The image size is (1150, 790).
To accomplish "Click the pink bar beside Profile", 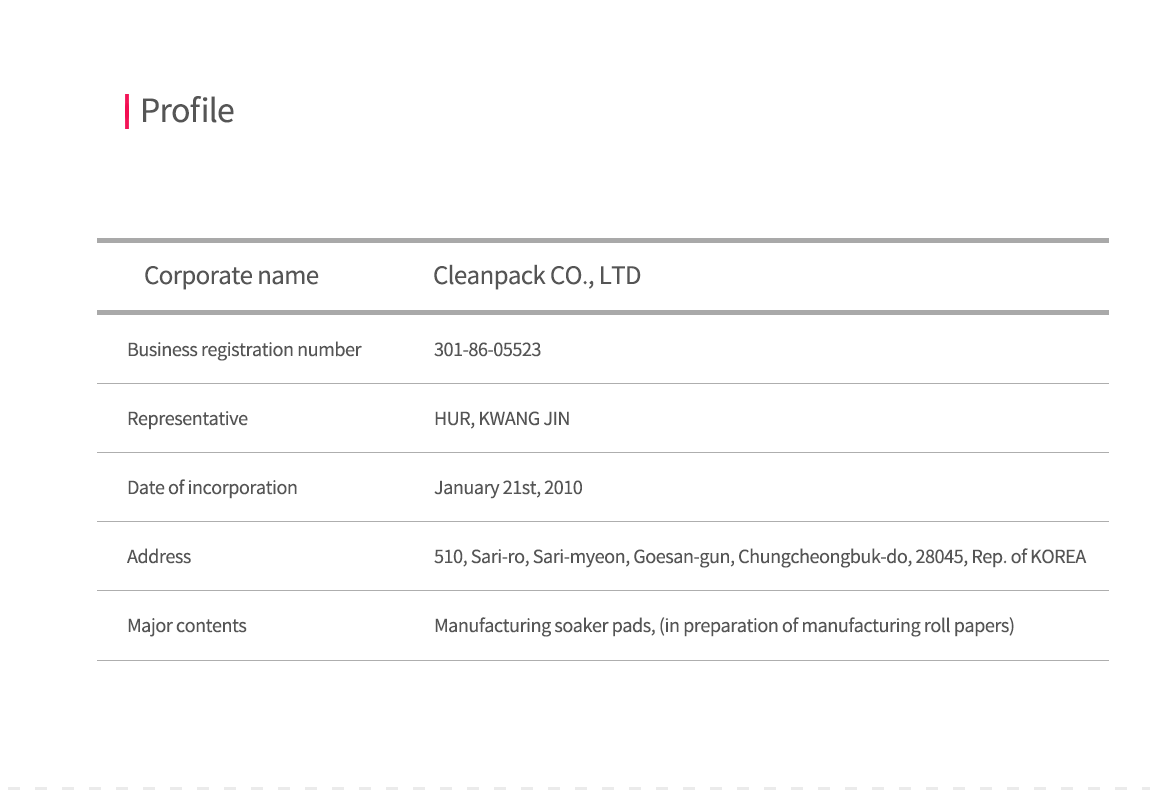I will pos(127,111).
